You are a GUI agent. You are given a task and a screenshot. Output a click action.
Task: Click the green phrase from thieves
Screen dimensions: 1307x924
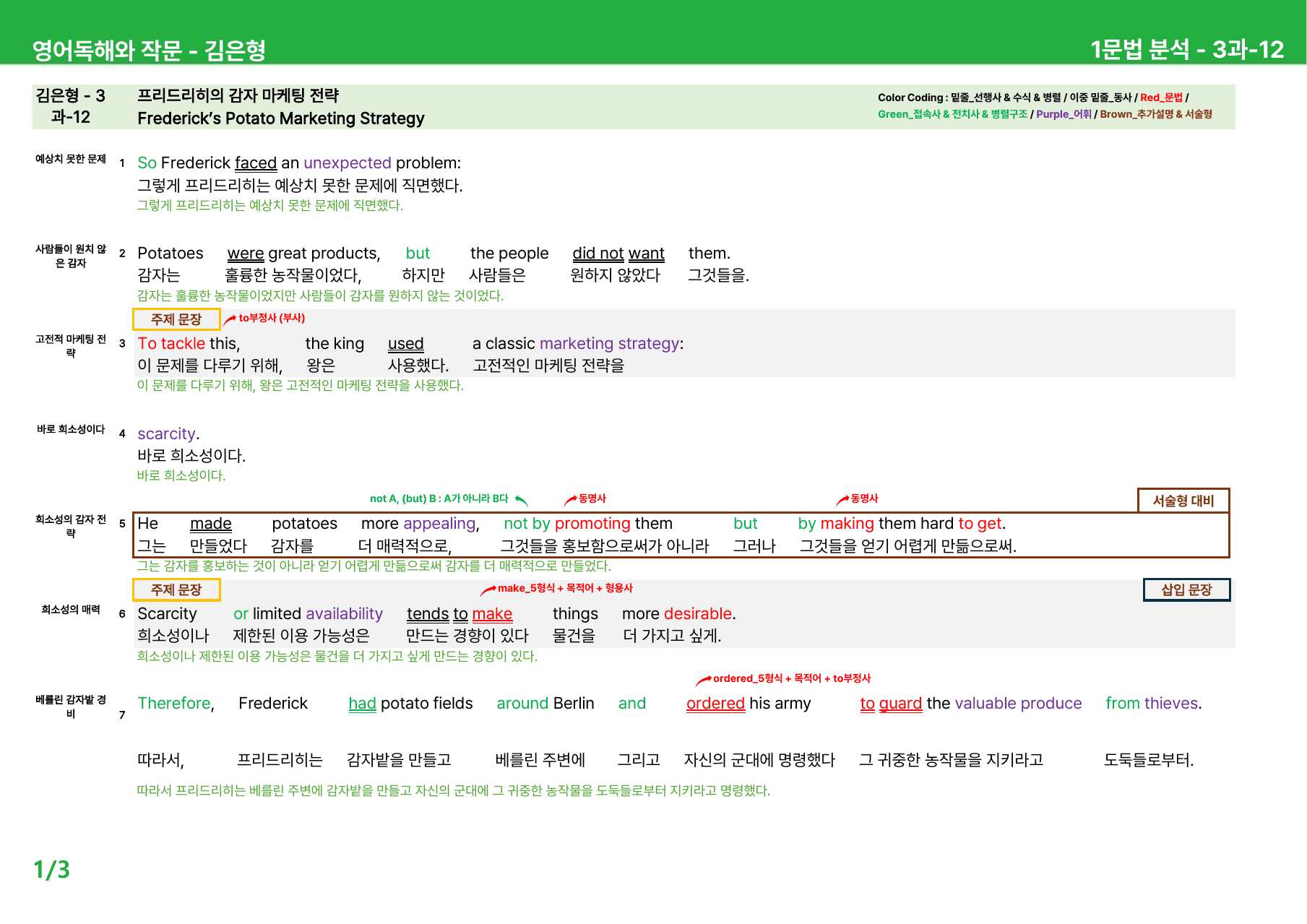[x=1152, y=704]
